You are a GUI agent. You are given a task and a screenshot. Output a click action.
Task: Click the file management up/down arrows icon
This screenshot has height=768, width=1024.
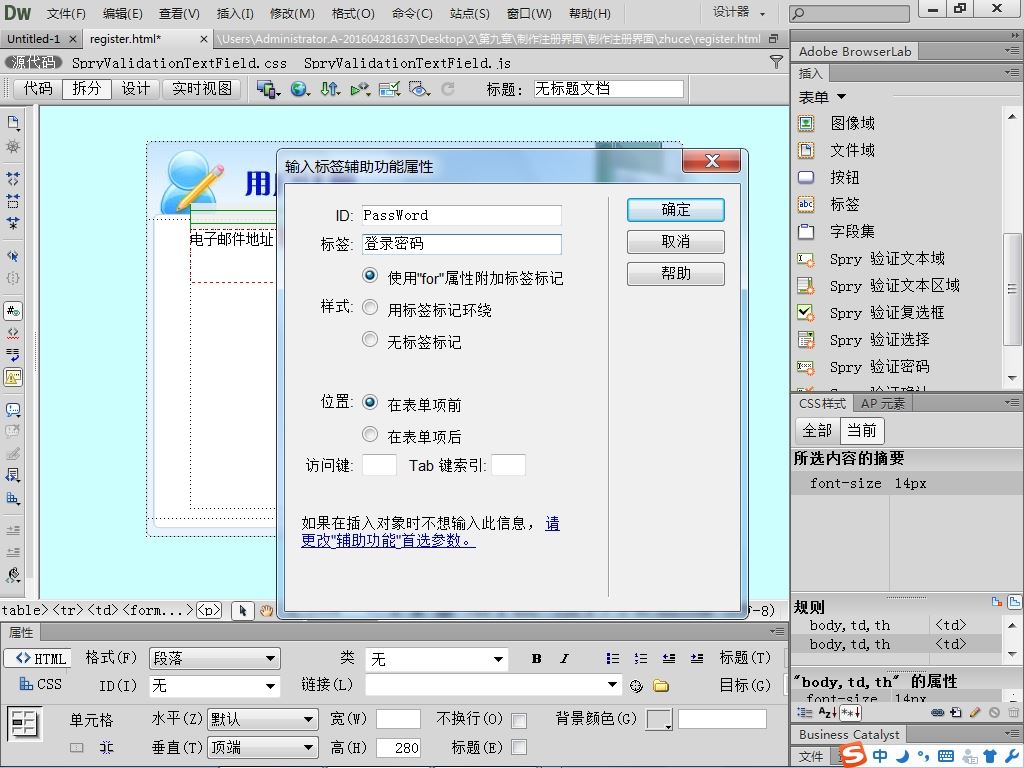(329, 88)
